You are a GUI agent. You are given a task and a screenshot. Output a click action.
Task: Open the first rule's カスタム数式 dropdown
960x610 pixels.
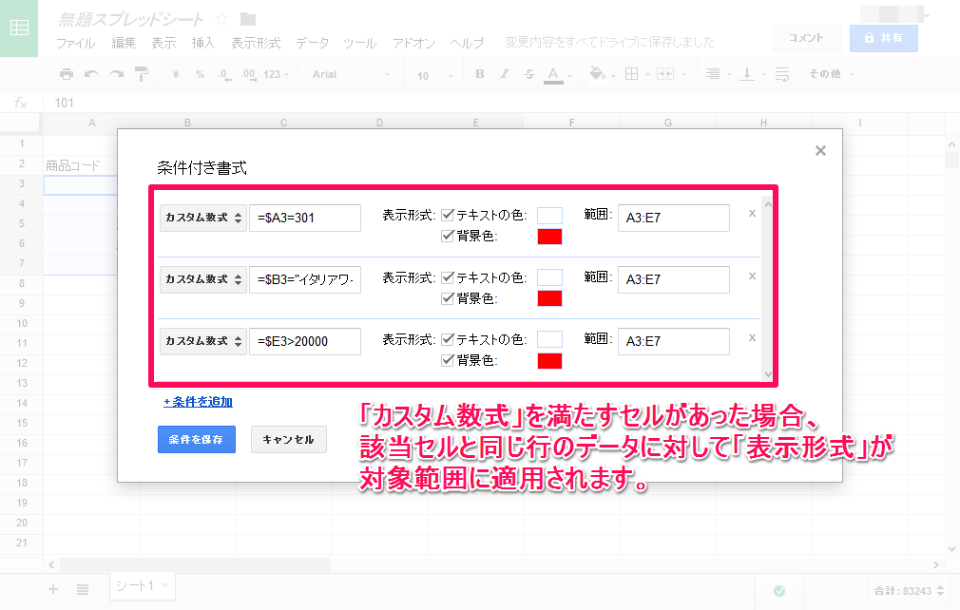[203, 218]
